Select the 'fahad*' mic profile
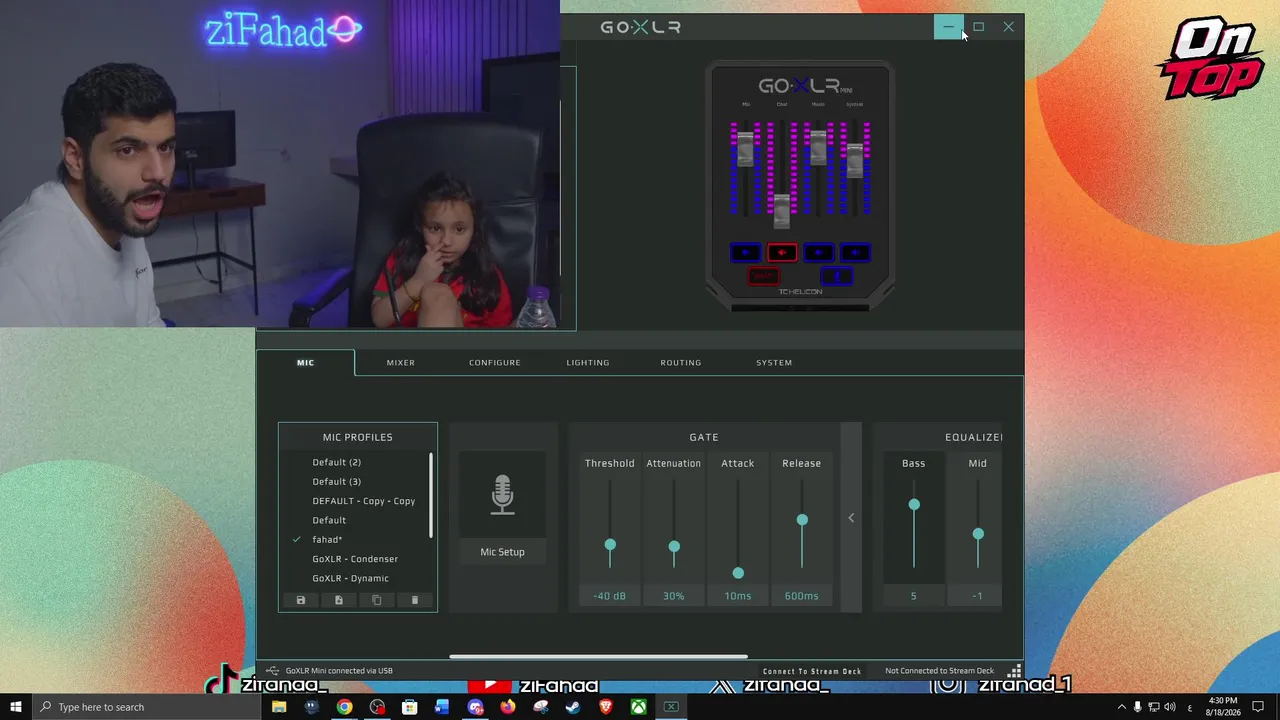Screen dimensions: 1280x720 pos(327,539)
